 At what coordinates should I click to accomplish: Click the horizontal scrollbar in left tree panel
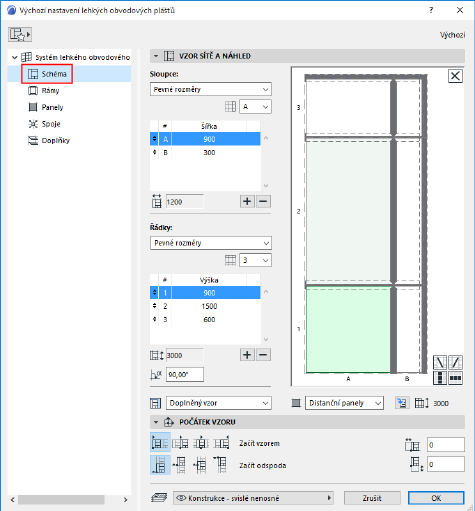pyautogui.click(x=61, y=499)
